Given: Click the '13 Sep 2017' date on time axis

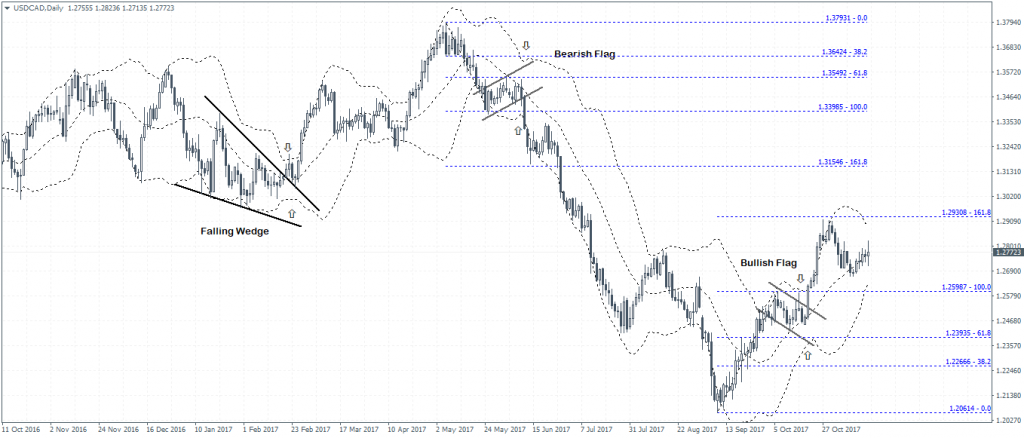Looking at the screenshot, I should pyautogui.click(x=743, y=430).
